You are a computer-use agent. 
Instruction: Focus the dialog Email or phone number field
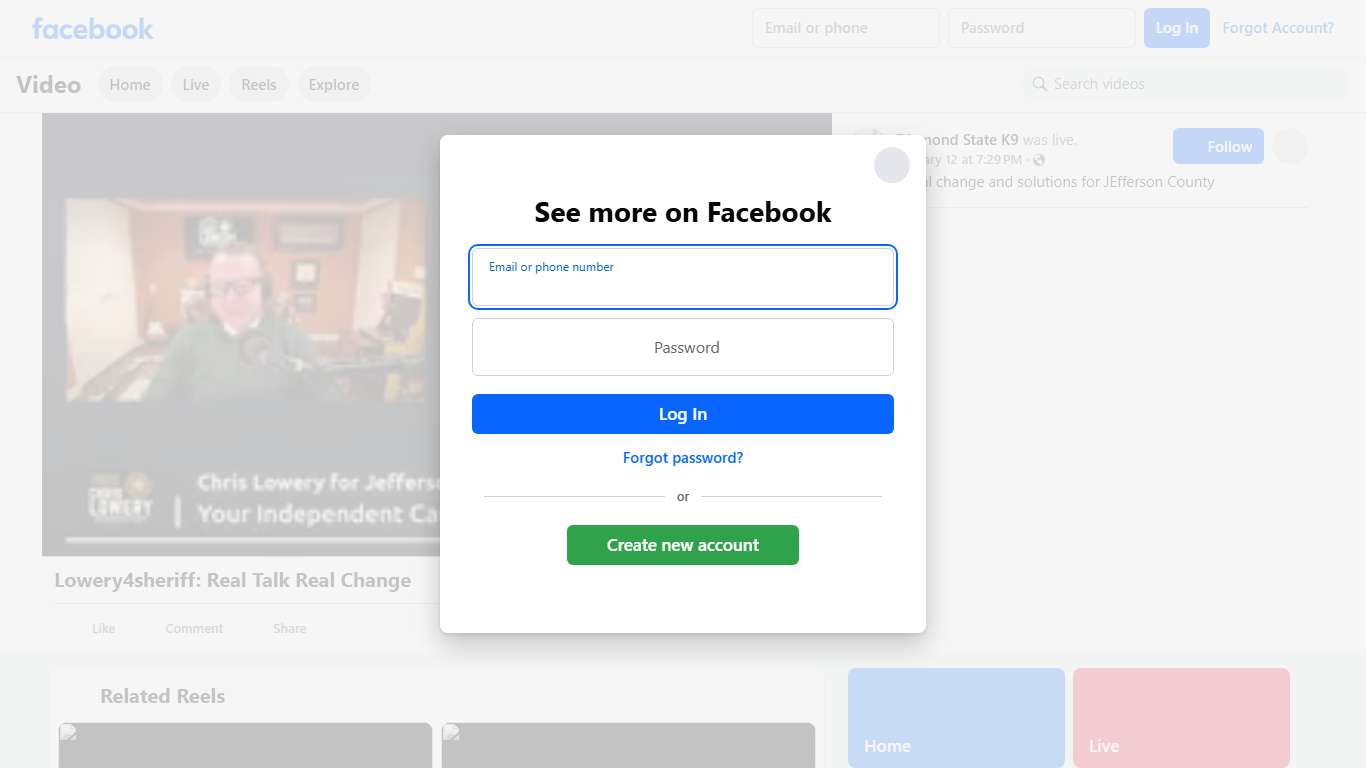pos(683,277)
